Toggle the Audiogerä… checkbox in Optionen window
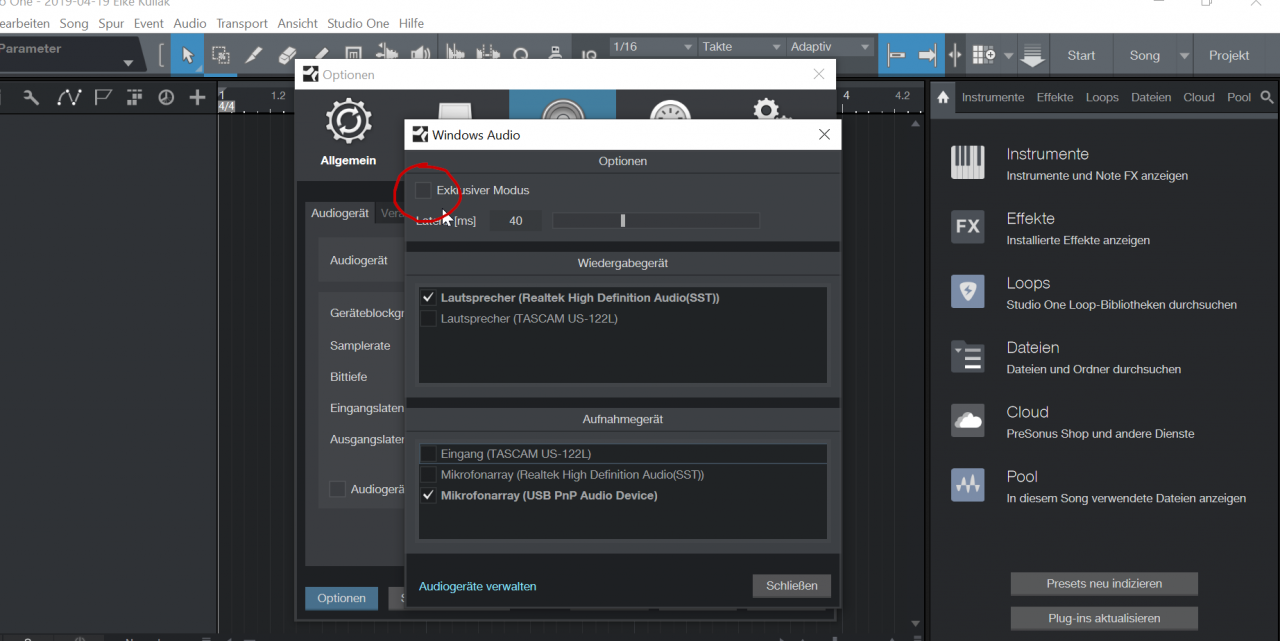Screen dimensions: 1280x641 (338, 489)
